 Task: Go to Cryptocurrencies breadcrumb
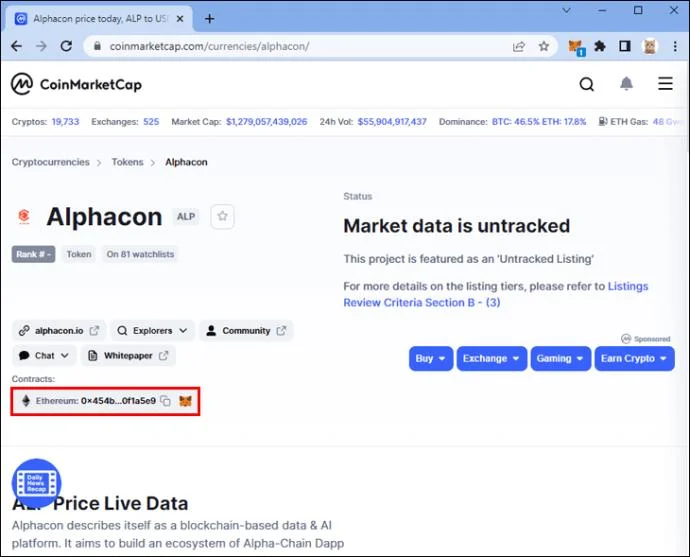(x=51, y=162)
